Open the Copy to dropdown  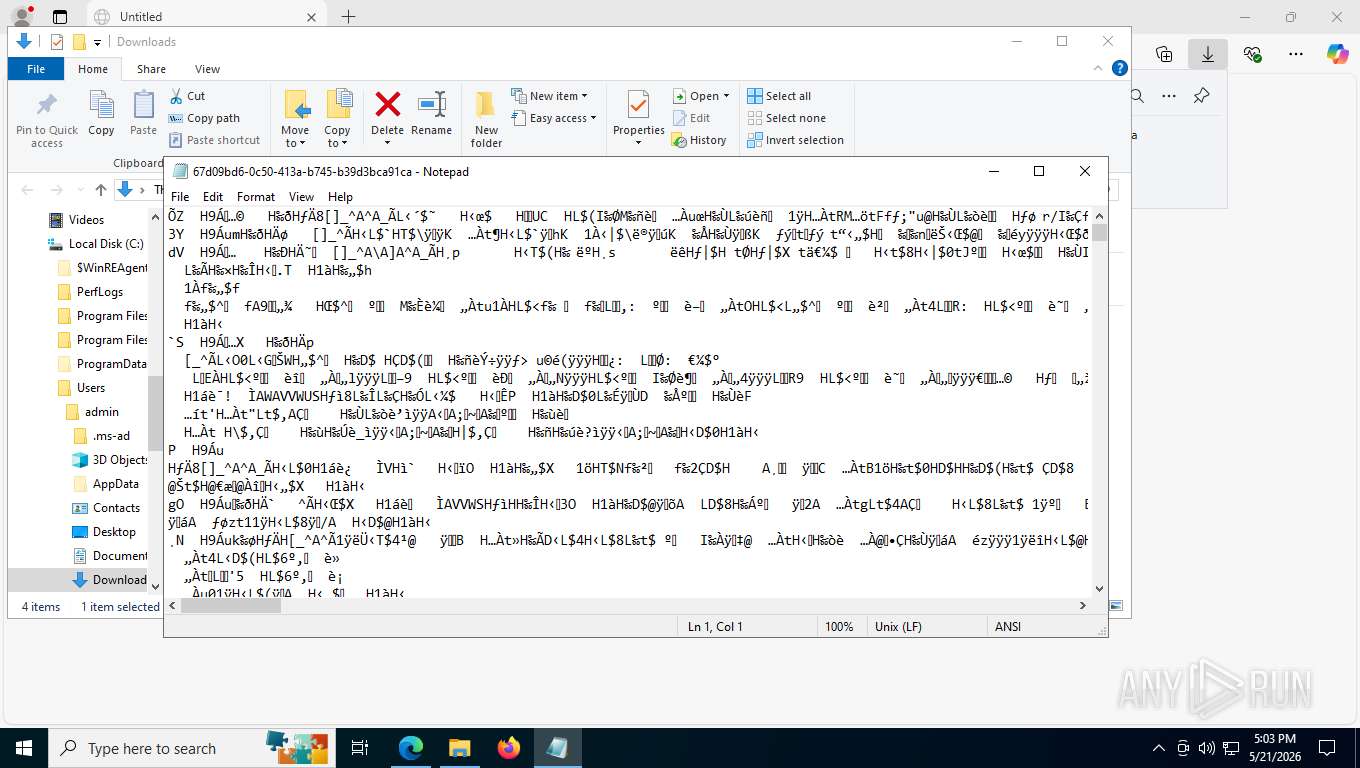pos(337,143)
